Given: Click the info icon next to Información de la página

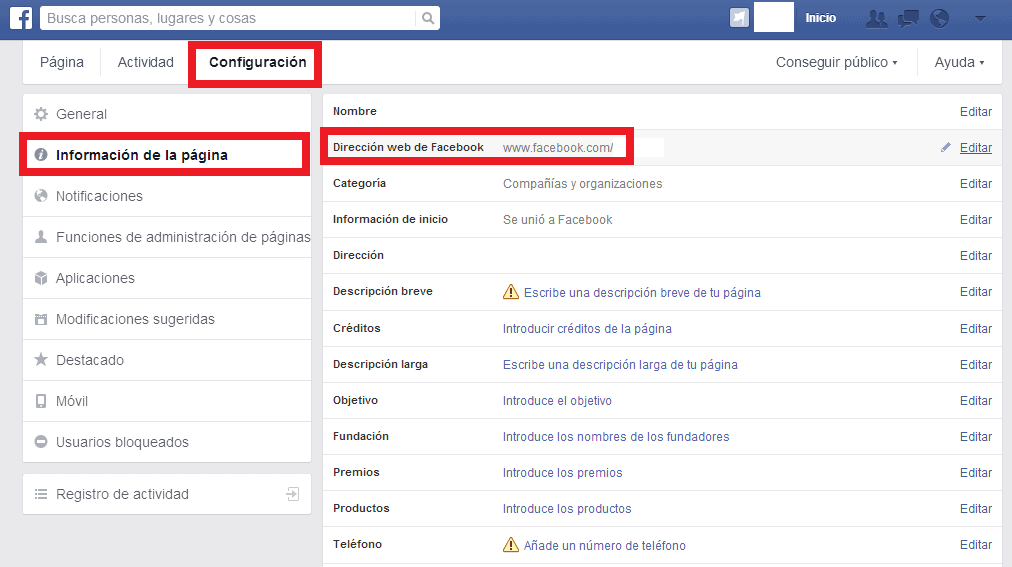Looking at the screenshot, I should coord(41,155).
